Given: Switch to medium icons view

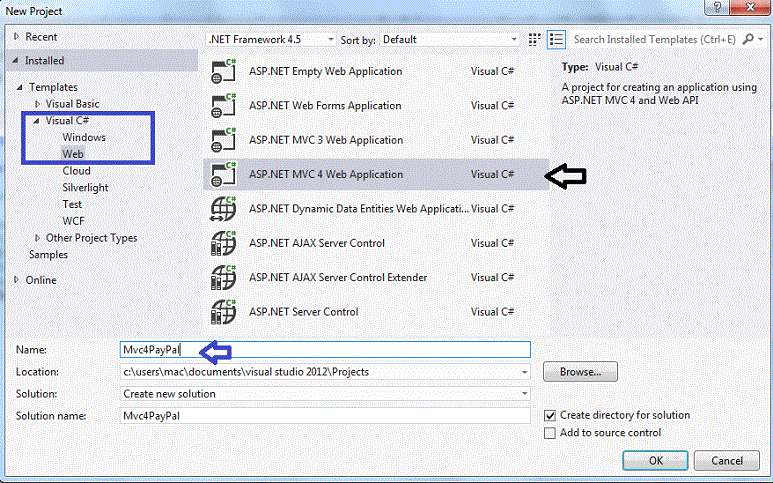Looking at the screenshot, I should point(534,39).
